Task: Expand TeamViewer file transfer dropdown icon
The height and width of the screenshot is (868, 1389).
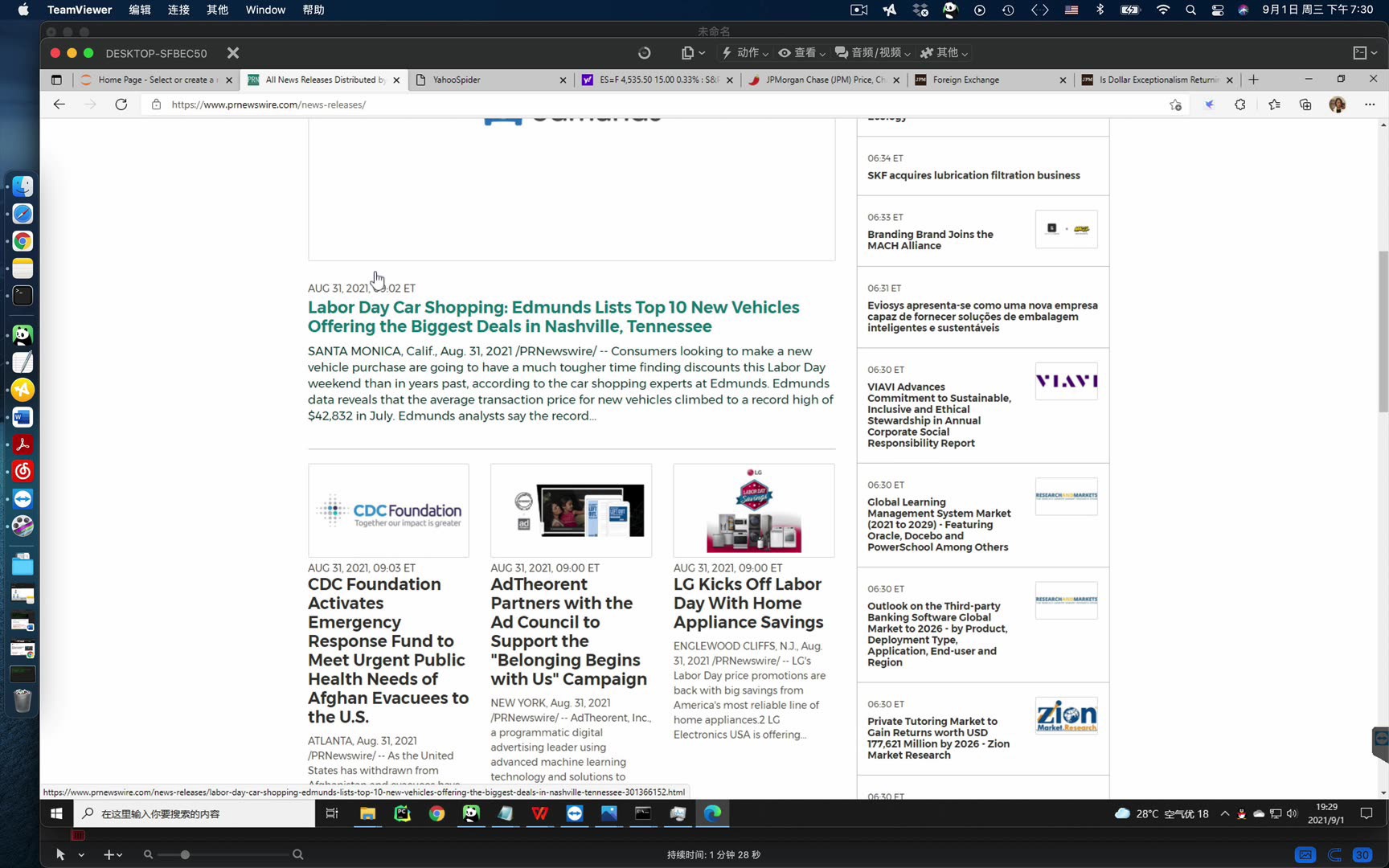Action: 693,53
